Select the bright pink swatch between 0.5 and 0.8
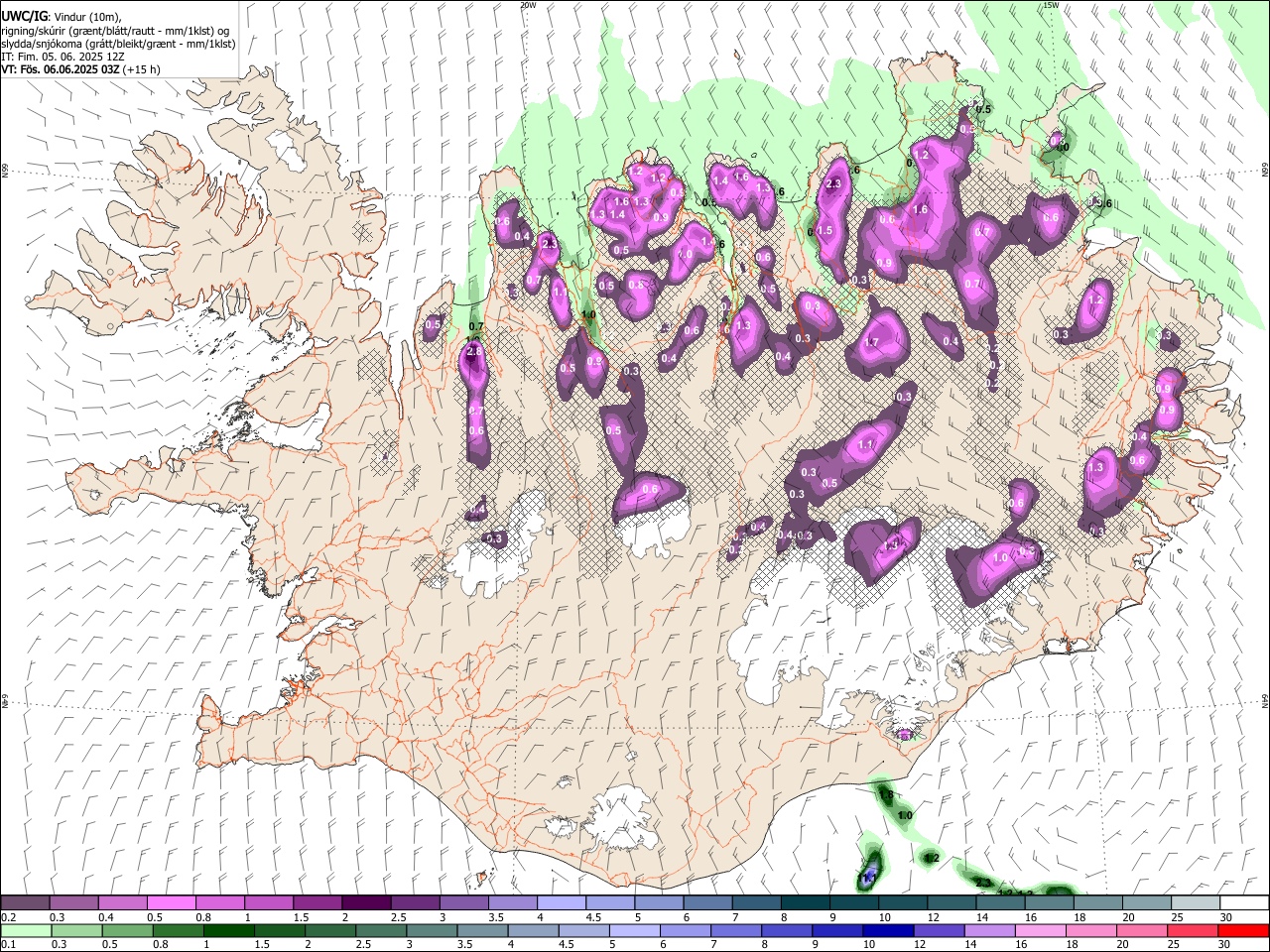The width and height of the screenshot is (1270, 952). coord(171,903)
